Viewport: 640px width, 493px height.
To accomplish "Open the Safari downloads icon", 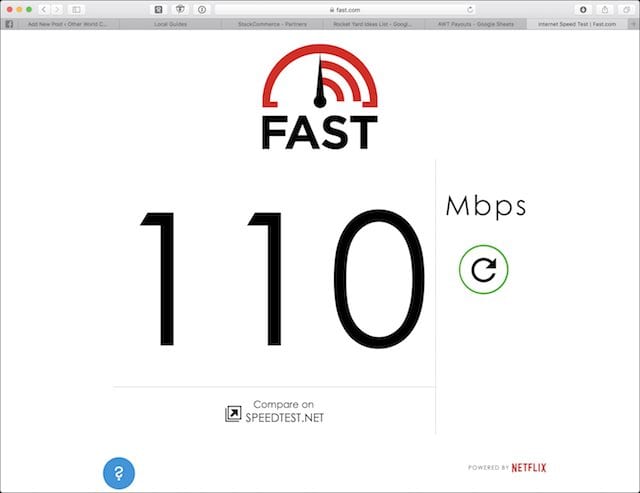I will pyautogui.click(x=583, y=9).
